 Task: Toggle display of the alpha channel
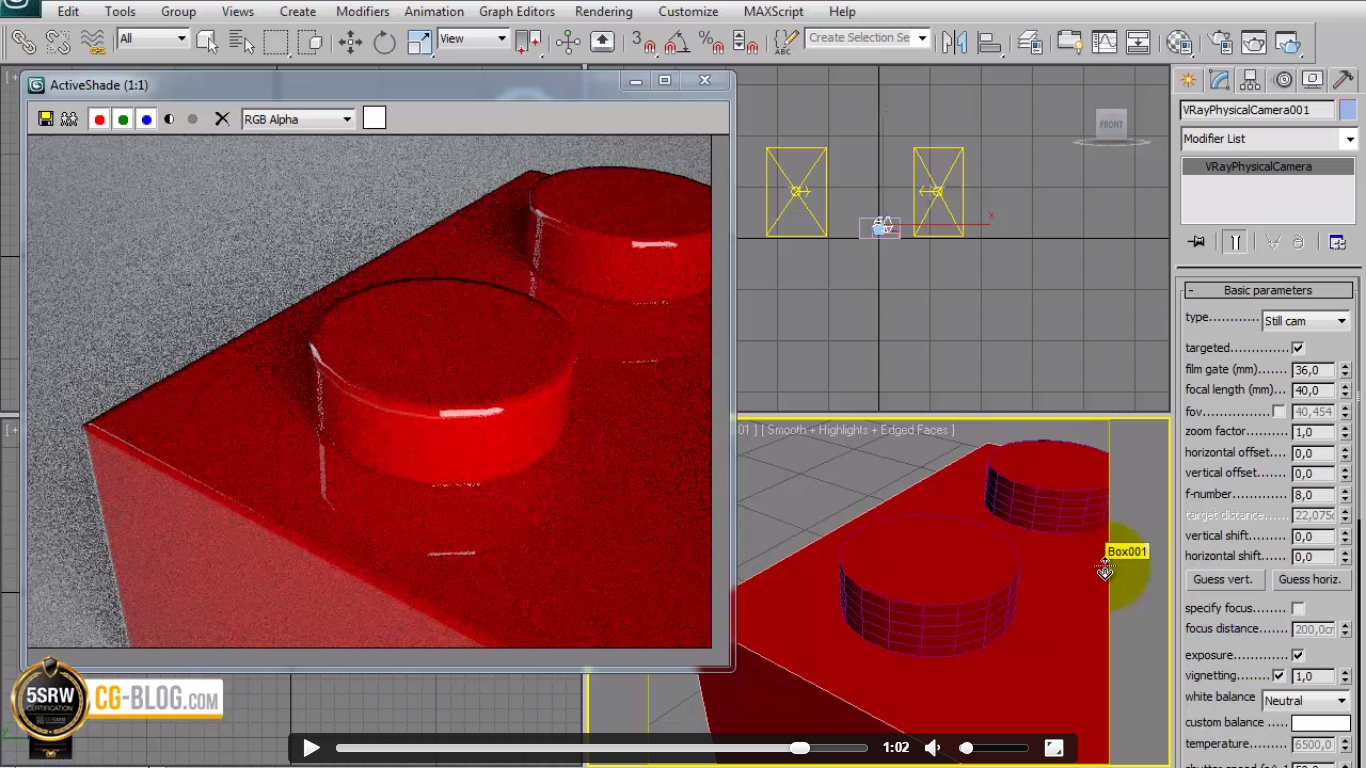169,119
